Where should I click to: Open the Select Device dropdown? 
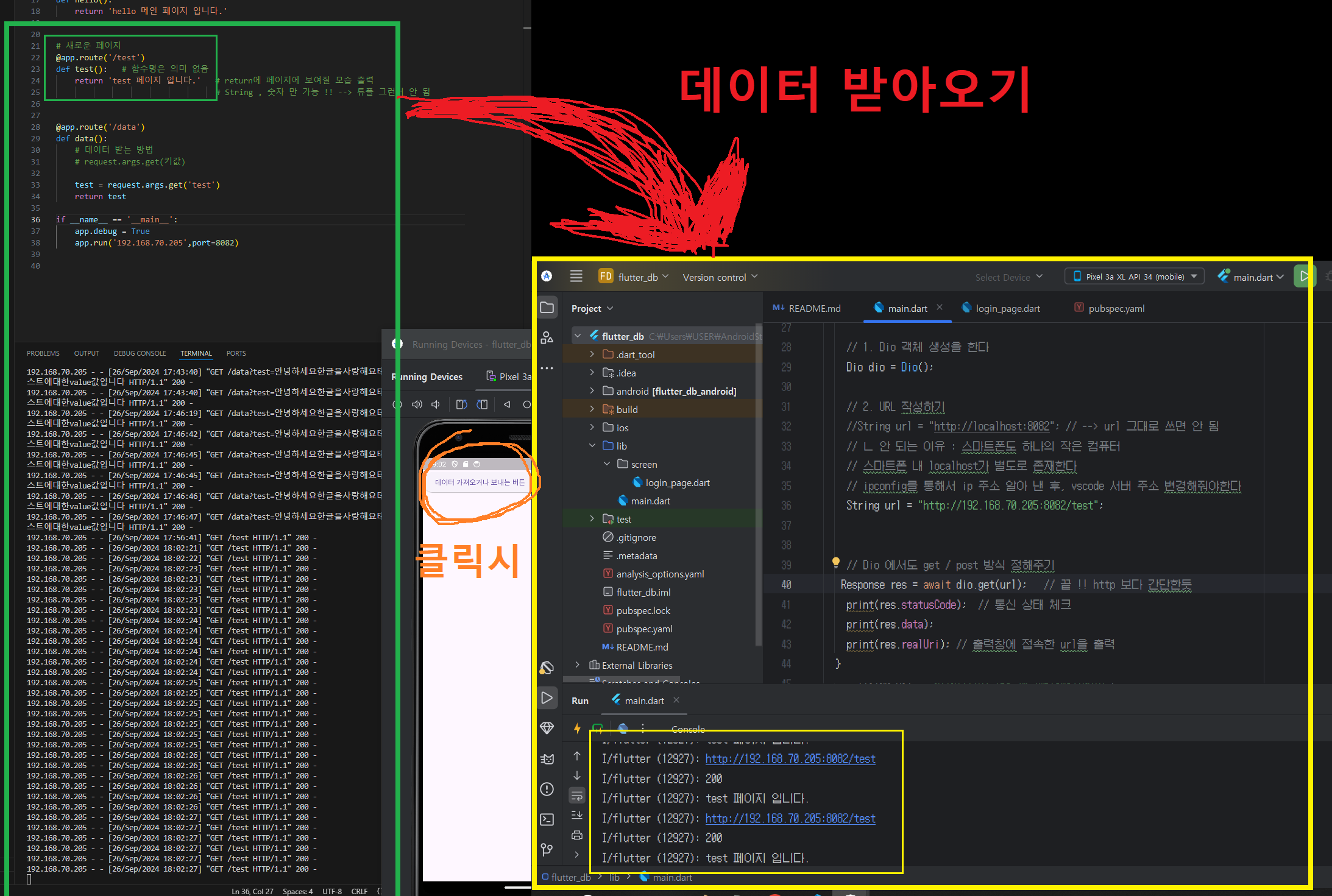(1008, 276)
